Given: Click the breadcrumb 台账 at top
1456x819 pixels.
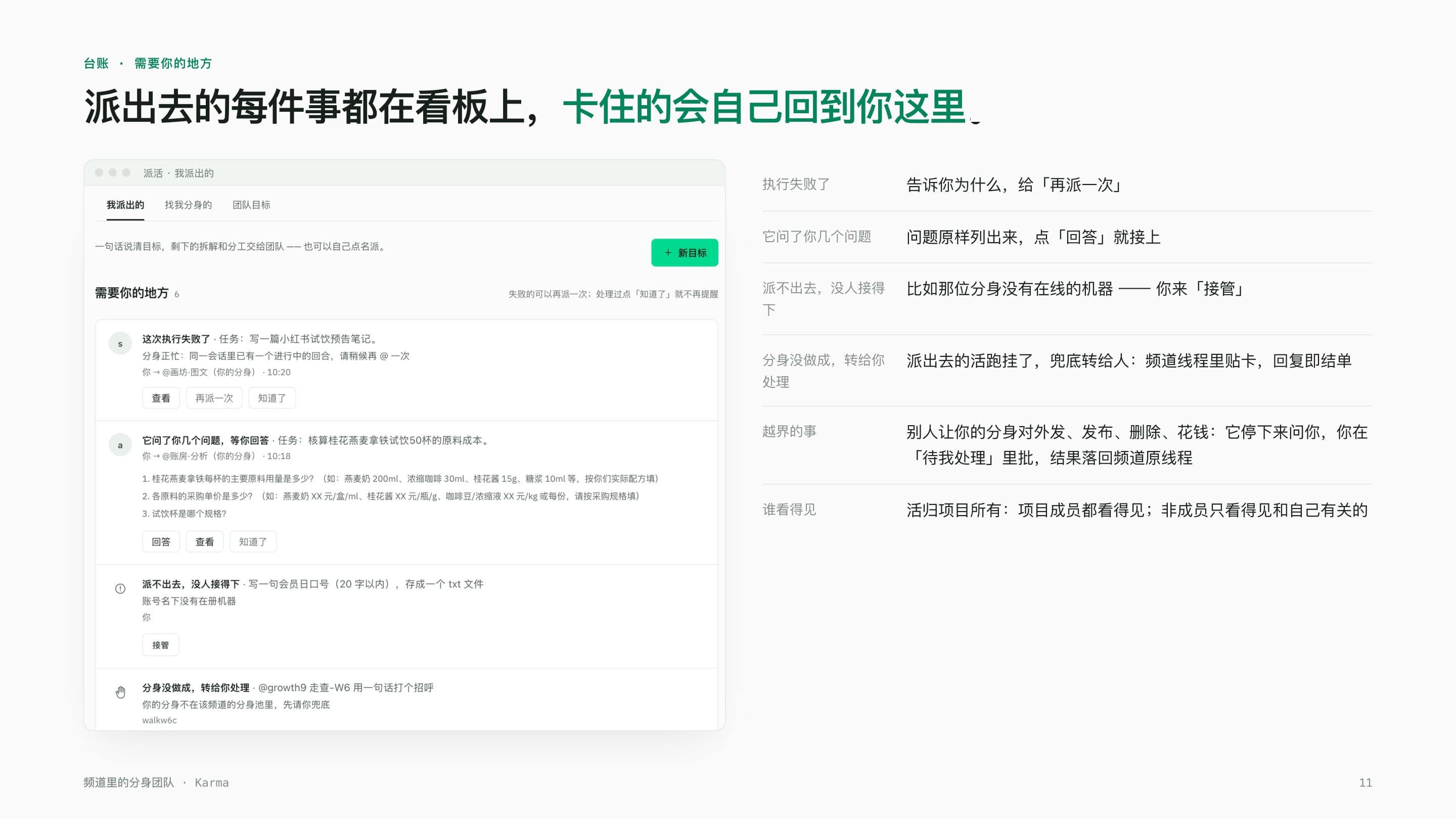Looking at the screenshot, I should (x=96, y=63).
